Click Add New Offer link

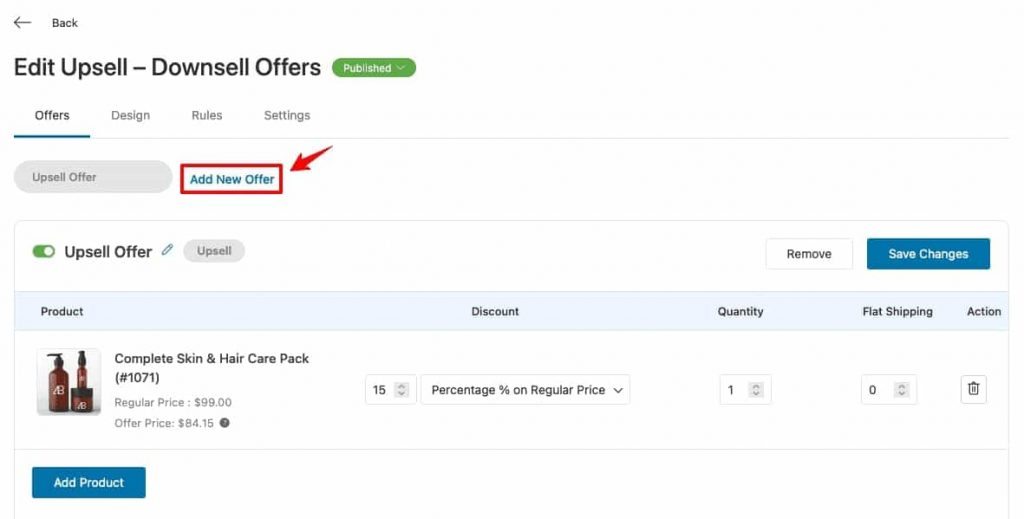coord(232,179)
